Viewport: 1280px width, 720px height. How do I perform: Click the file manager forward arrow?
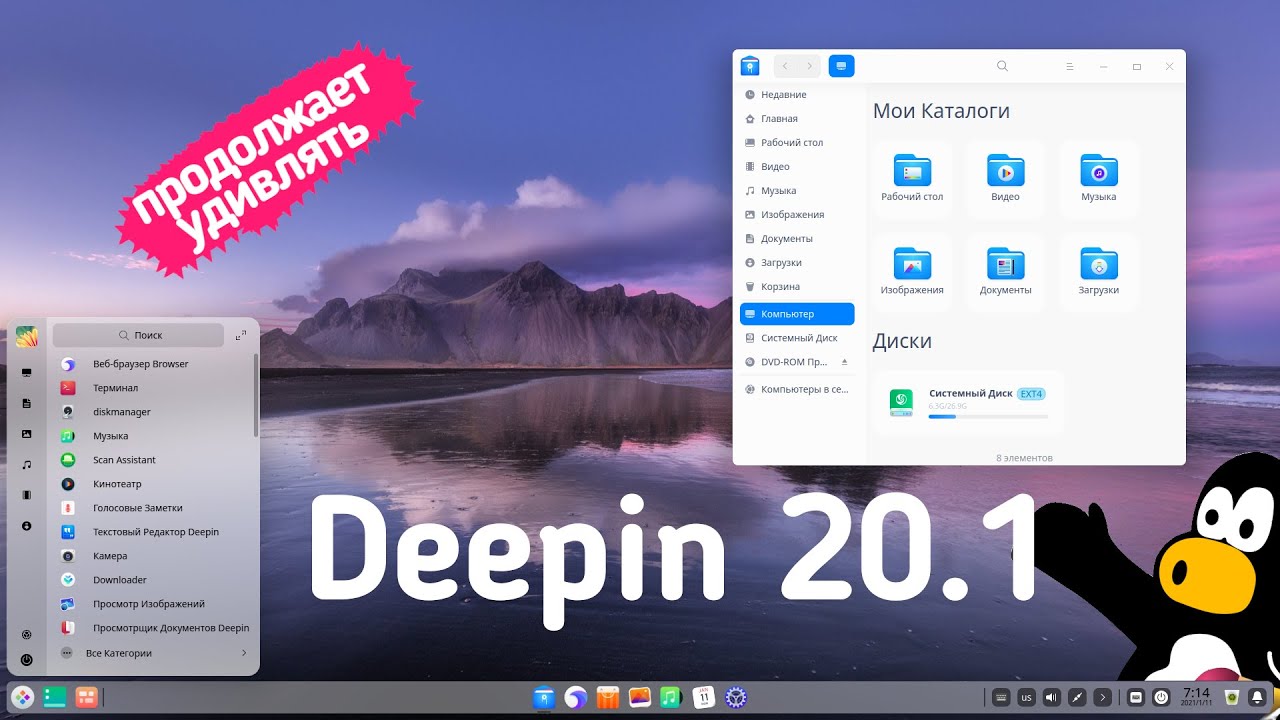(809, 66)
